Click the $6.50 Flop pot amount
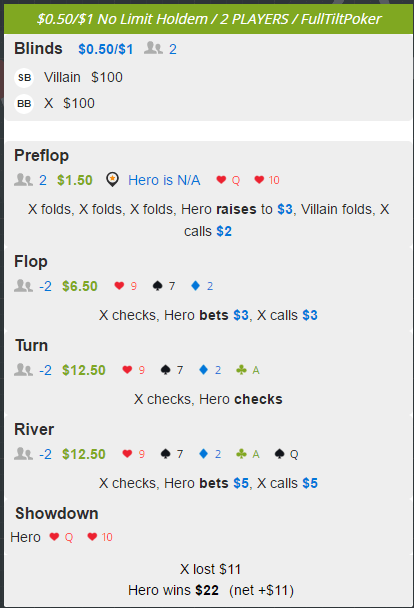The width and height of the screenshot is (414, 608). [80, 286]
